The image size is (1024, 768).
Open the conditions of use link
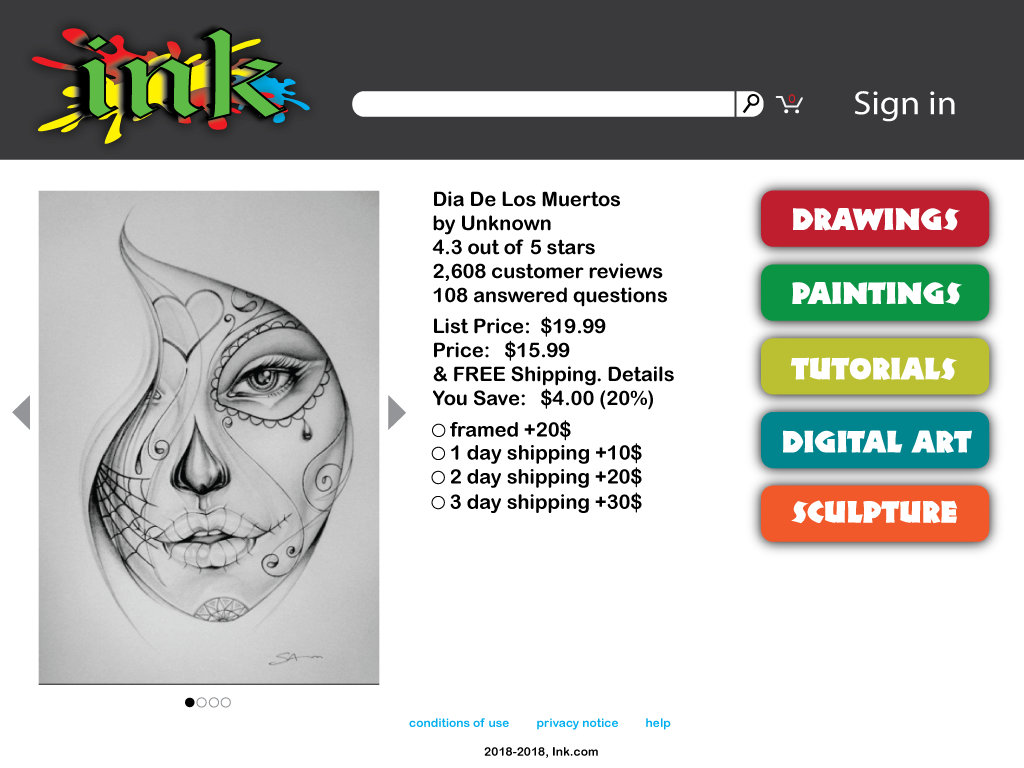click(x=458, y=723)
